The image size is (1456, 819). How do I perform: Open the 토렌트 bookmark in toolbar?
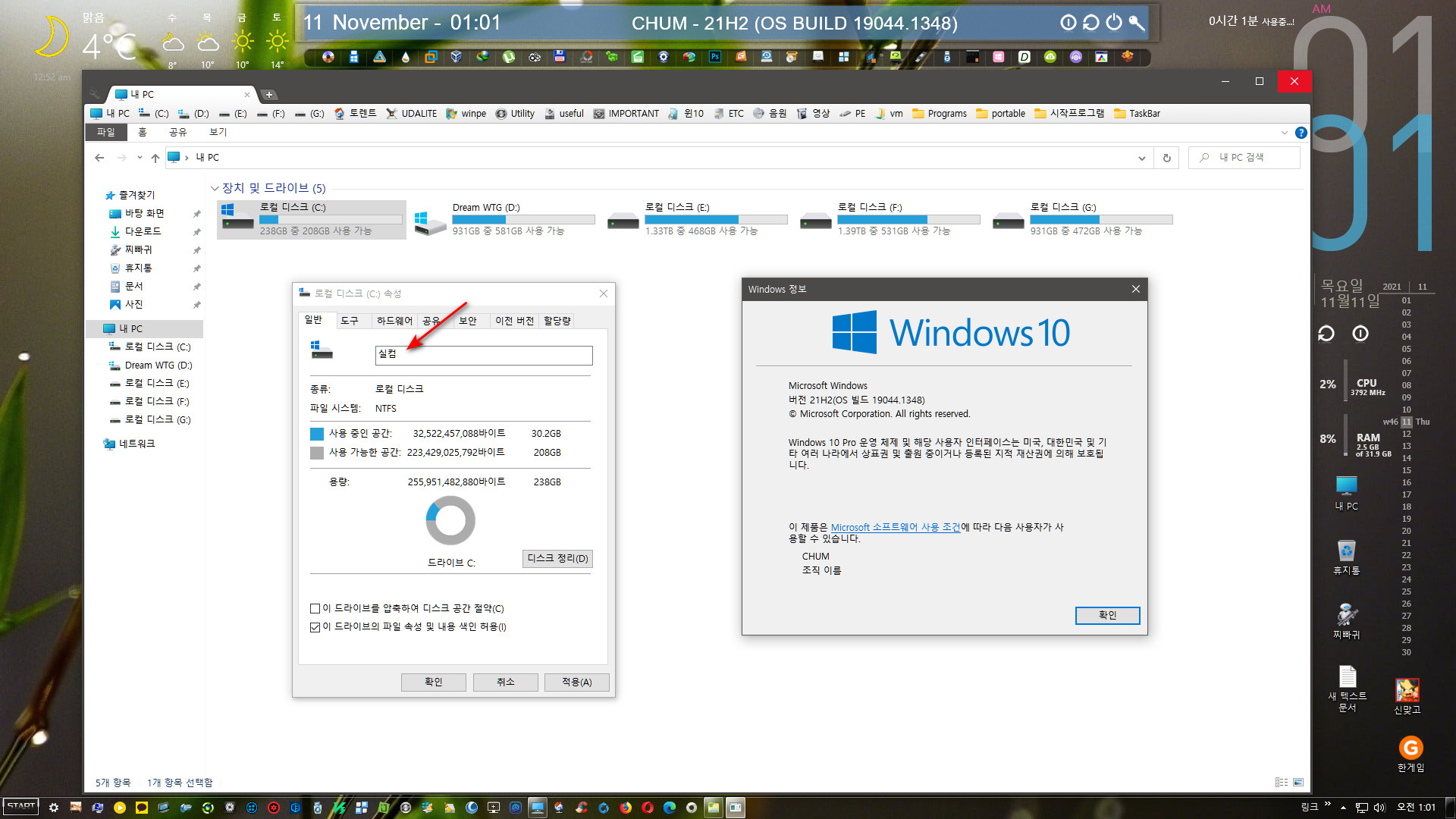point(355,114)
